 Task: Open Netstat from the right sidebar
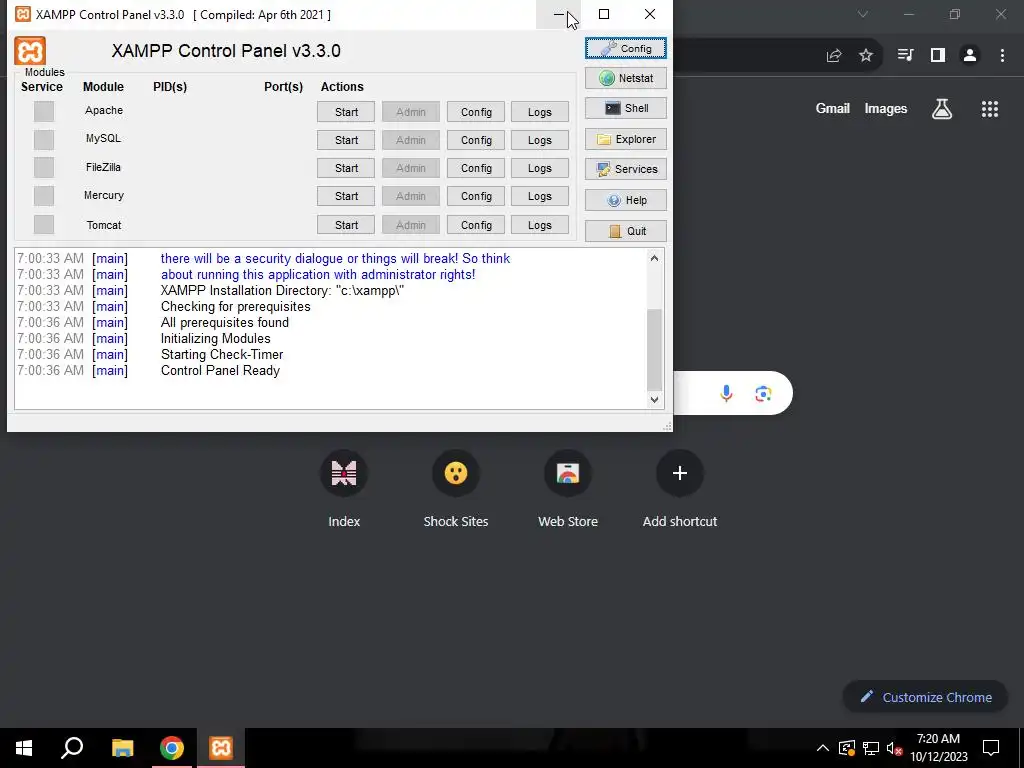coord(626,78)
